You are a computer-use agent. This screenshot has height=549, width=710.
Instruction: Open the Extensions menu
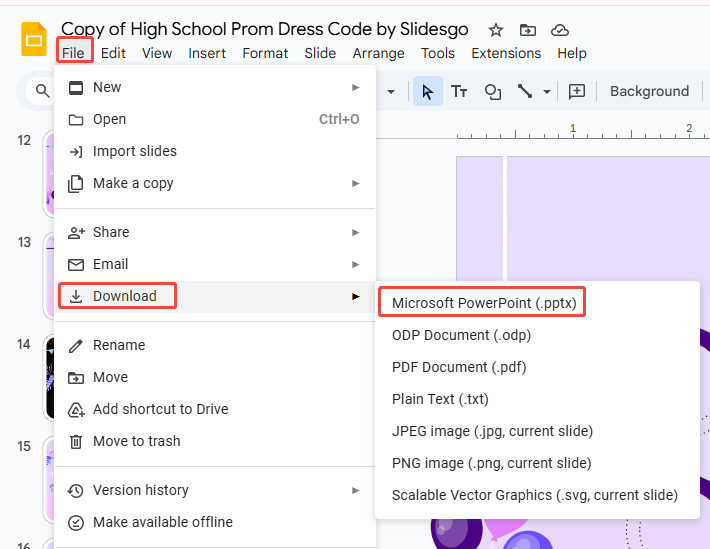click(506, 53)
